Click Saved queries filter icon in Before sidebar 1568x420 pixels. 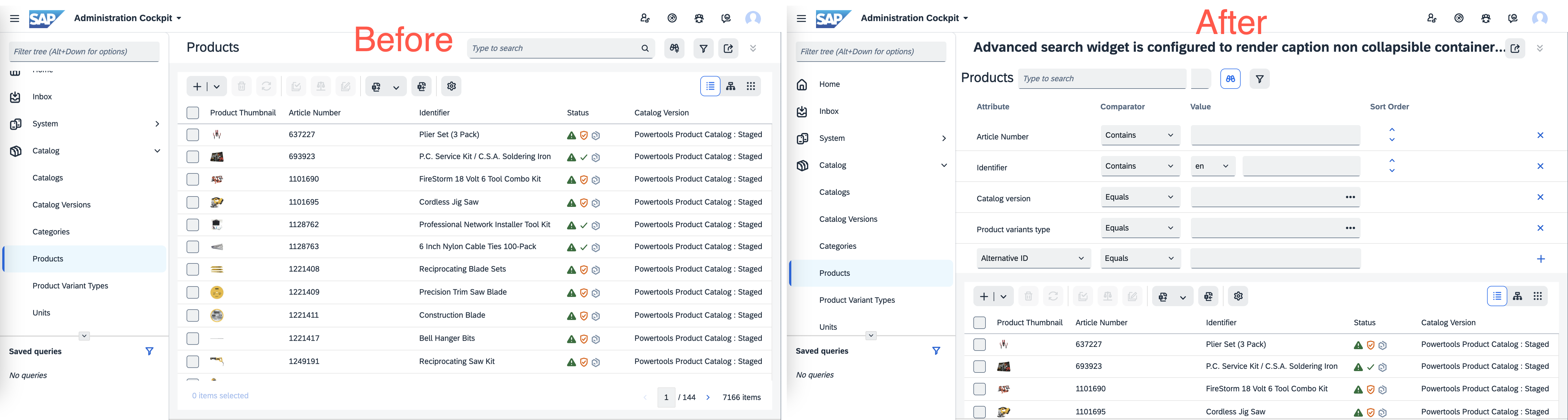150,351
